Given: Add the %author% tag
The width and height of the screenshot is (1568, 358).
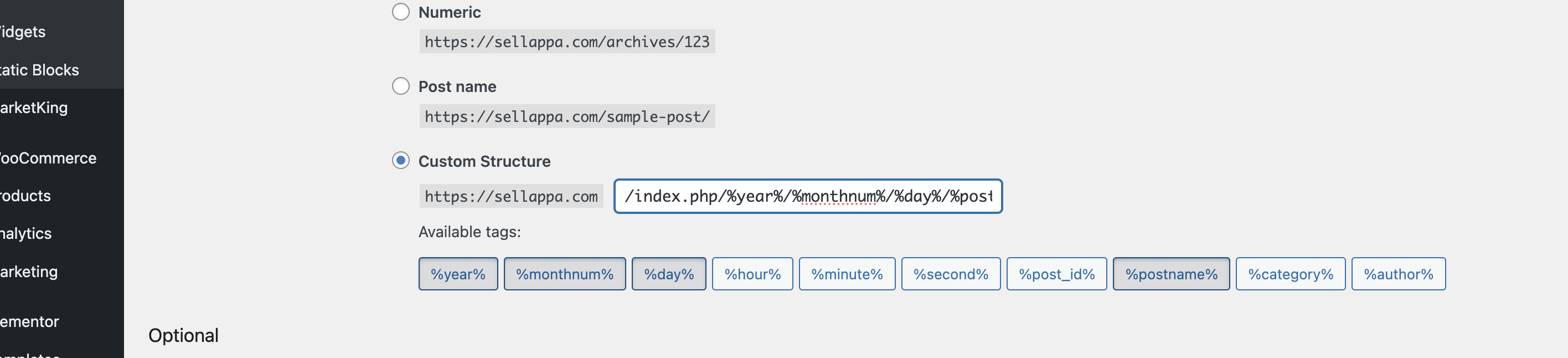Looking at the screenshot, I should tap(1398, 274).
